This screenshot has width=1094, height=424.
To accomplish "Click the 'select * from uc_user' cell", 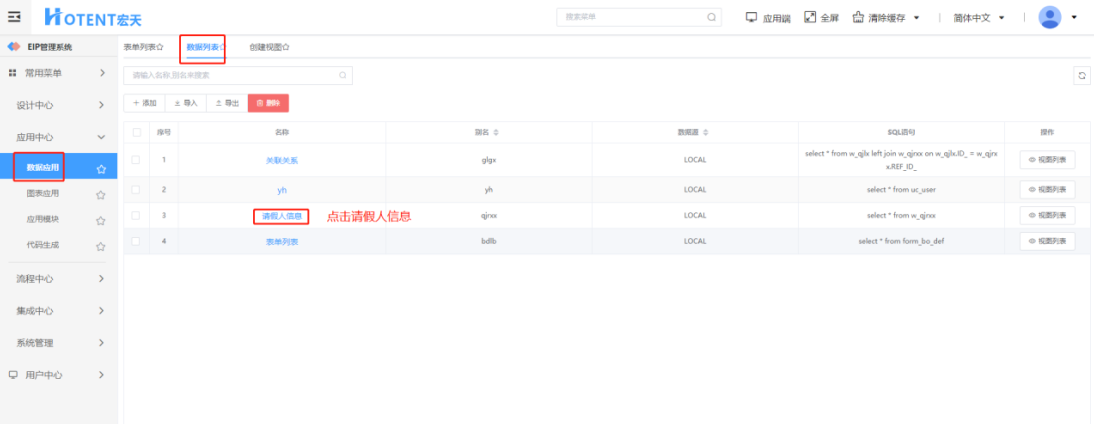I will 901,189.
